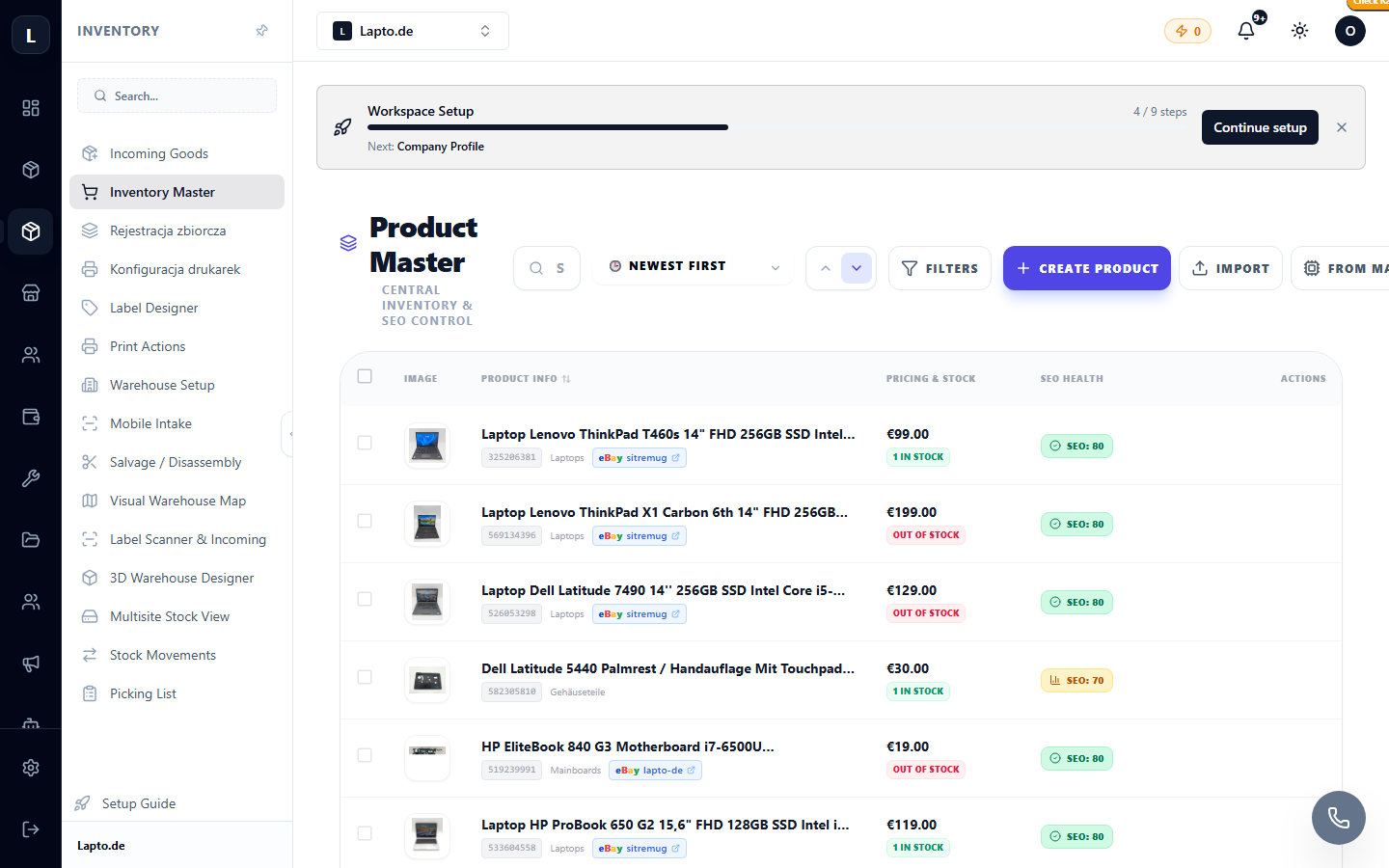Open the ThinkPad T460s product thumbnail
1389x868 pixels.
click(427, 446)
